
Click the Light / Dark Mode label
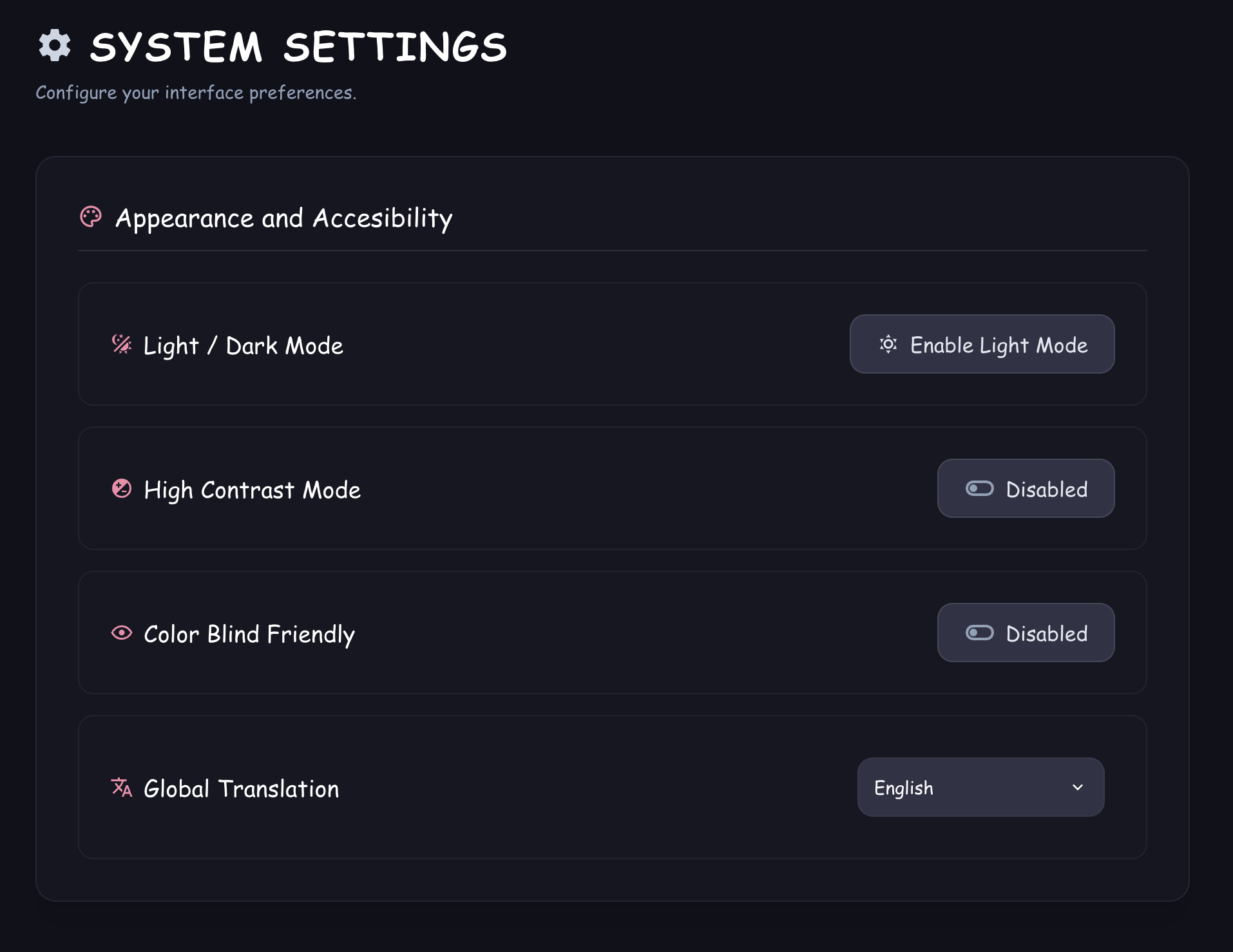[x=243, y=346]
